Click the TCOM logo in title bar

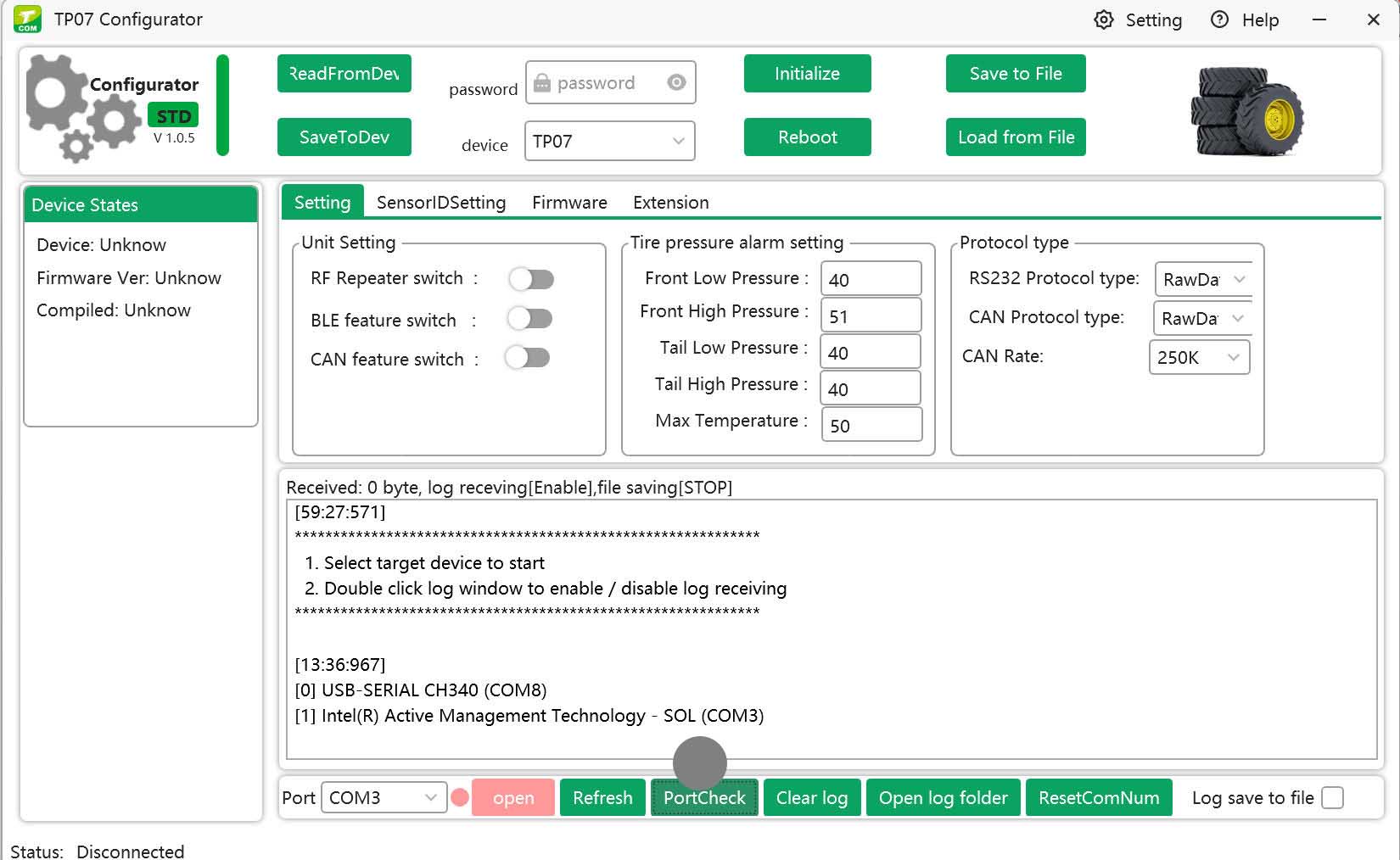click(x=27, y=19)
